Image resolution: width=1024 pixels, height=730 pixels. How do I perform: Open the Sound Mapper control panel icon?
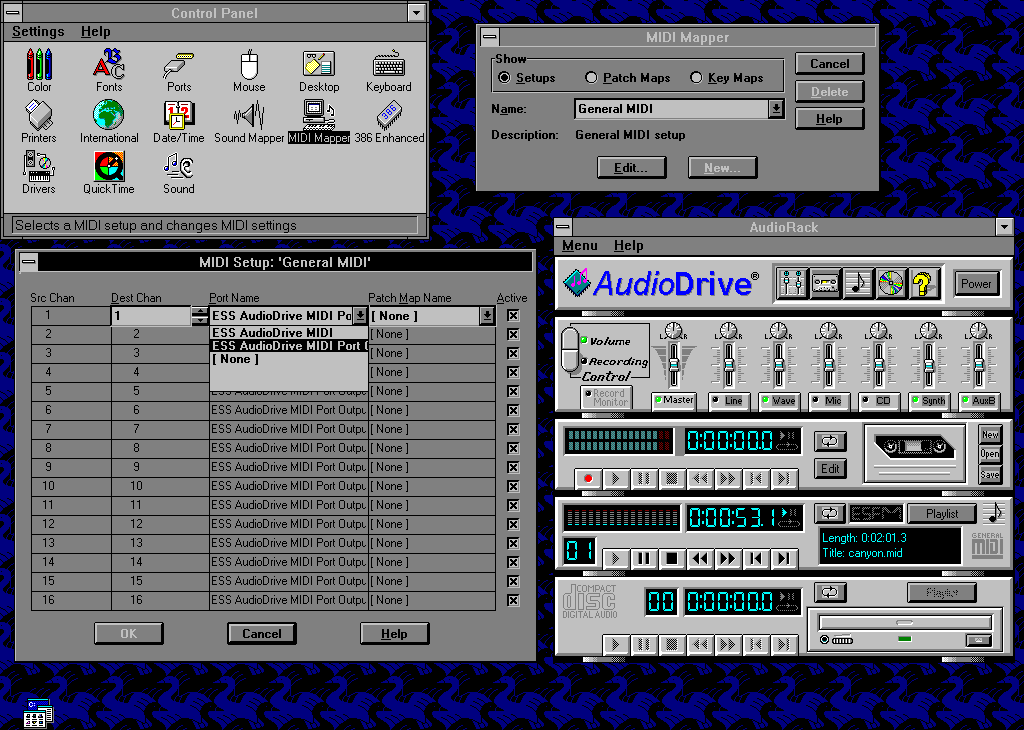tap(249, 118)
